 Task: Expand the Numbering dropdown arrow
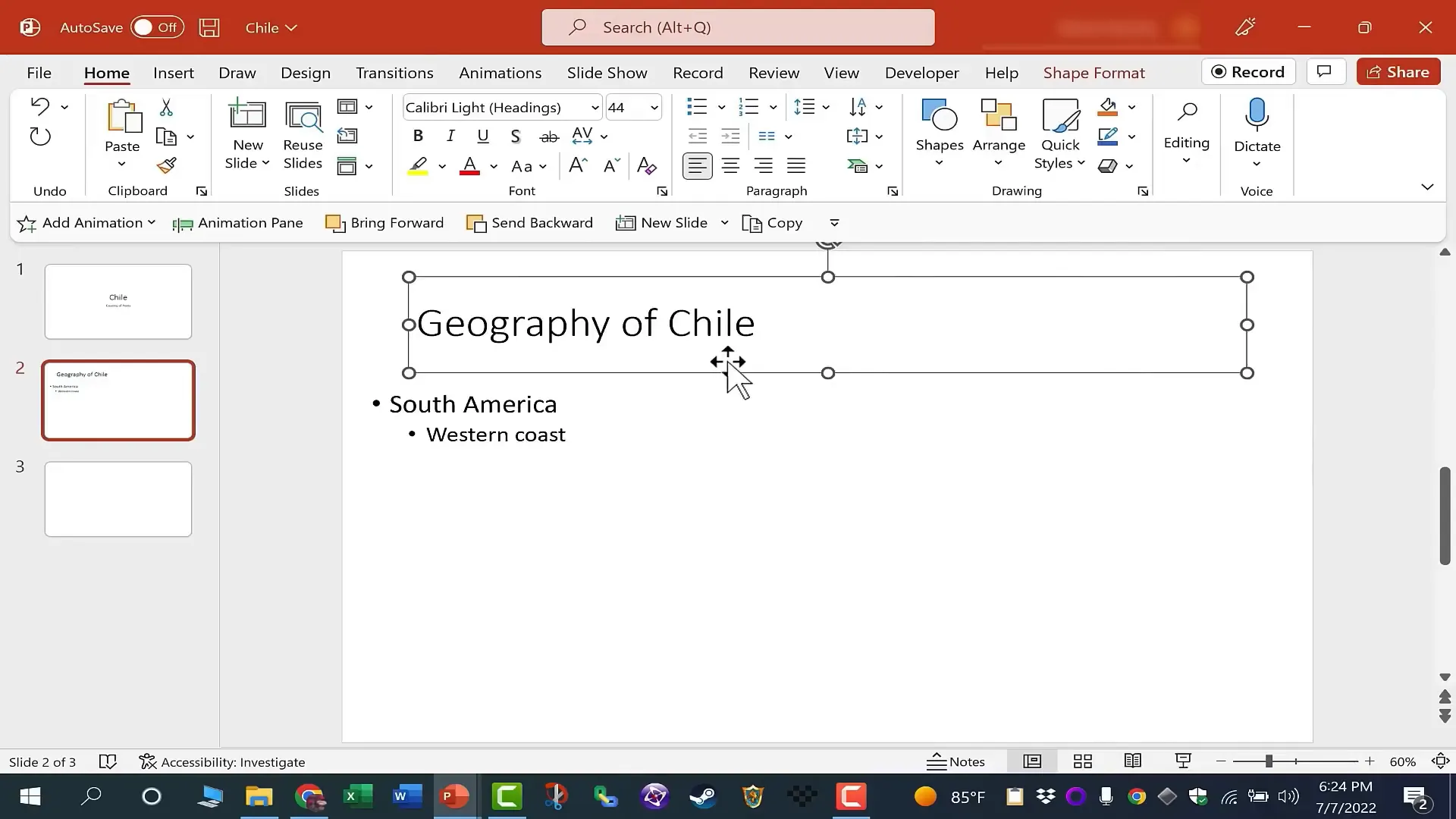pyautogui.click(x=773, y=108)
